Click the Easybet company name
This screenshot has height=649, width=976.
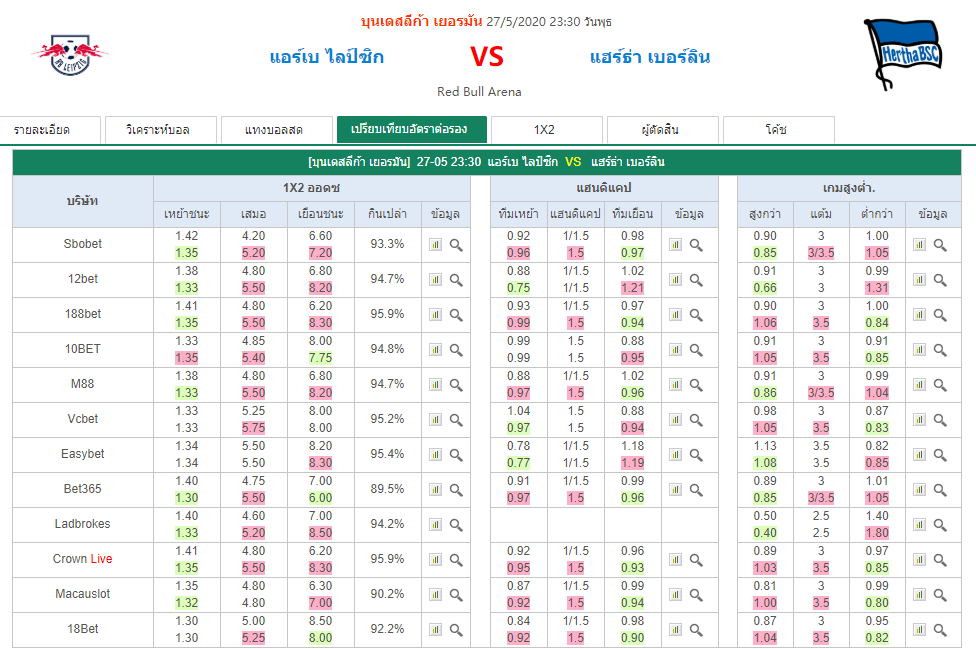click(83, 454)
